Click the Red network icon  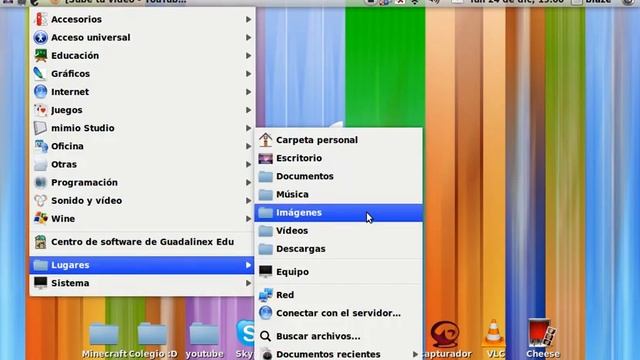(266, 295)
